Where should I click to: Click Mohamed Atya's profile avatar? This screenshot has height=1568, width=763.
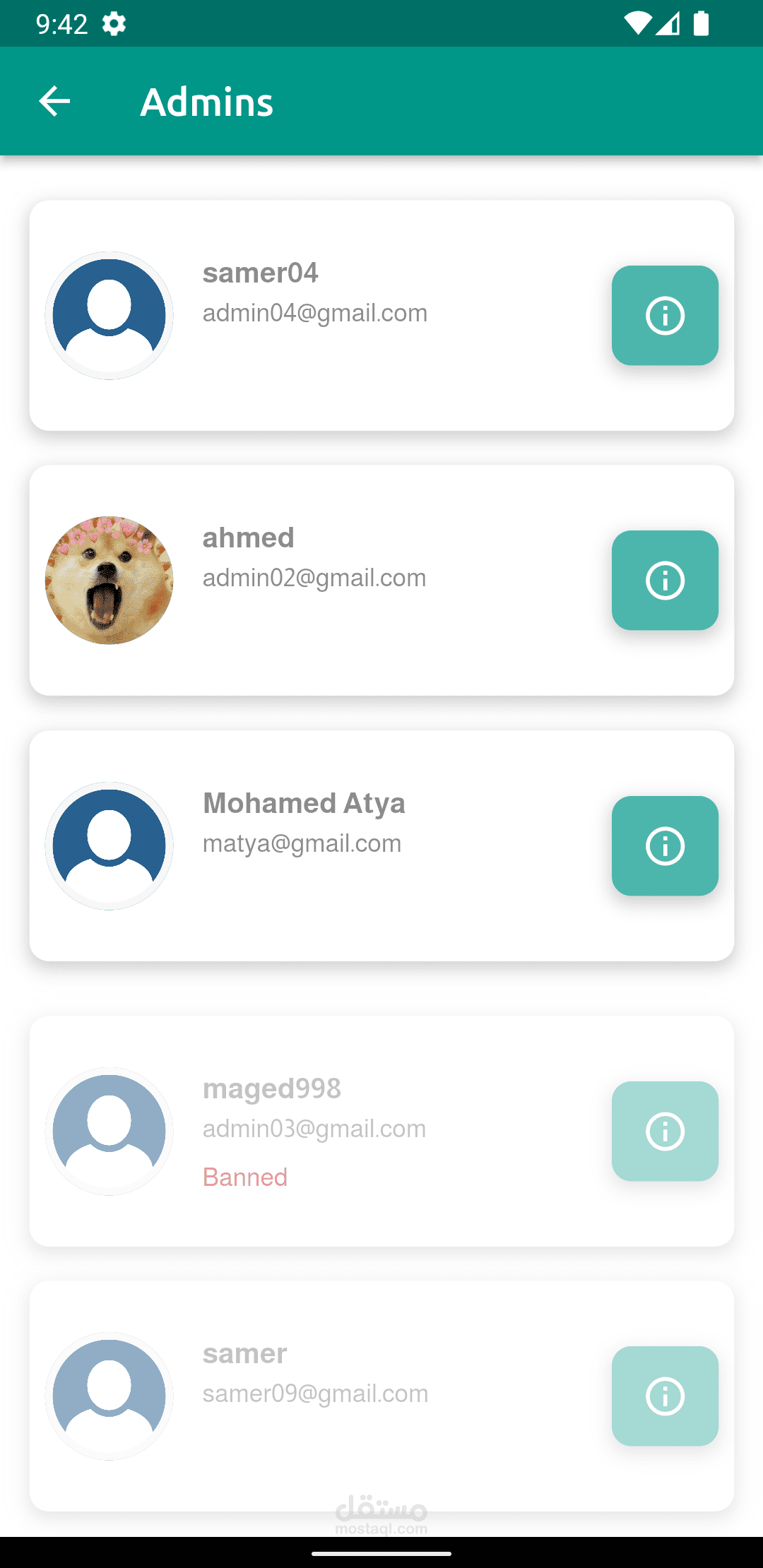pos(110,845)
